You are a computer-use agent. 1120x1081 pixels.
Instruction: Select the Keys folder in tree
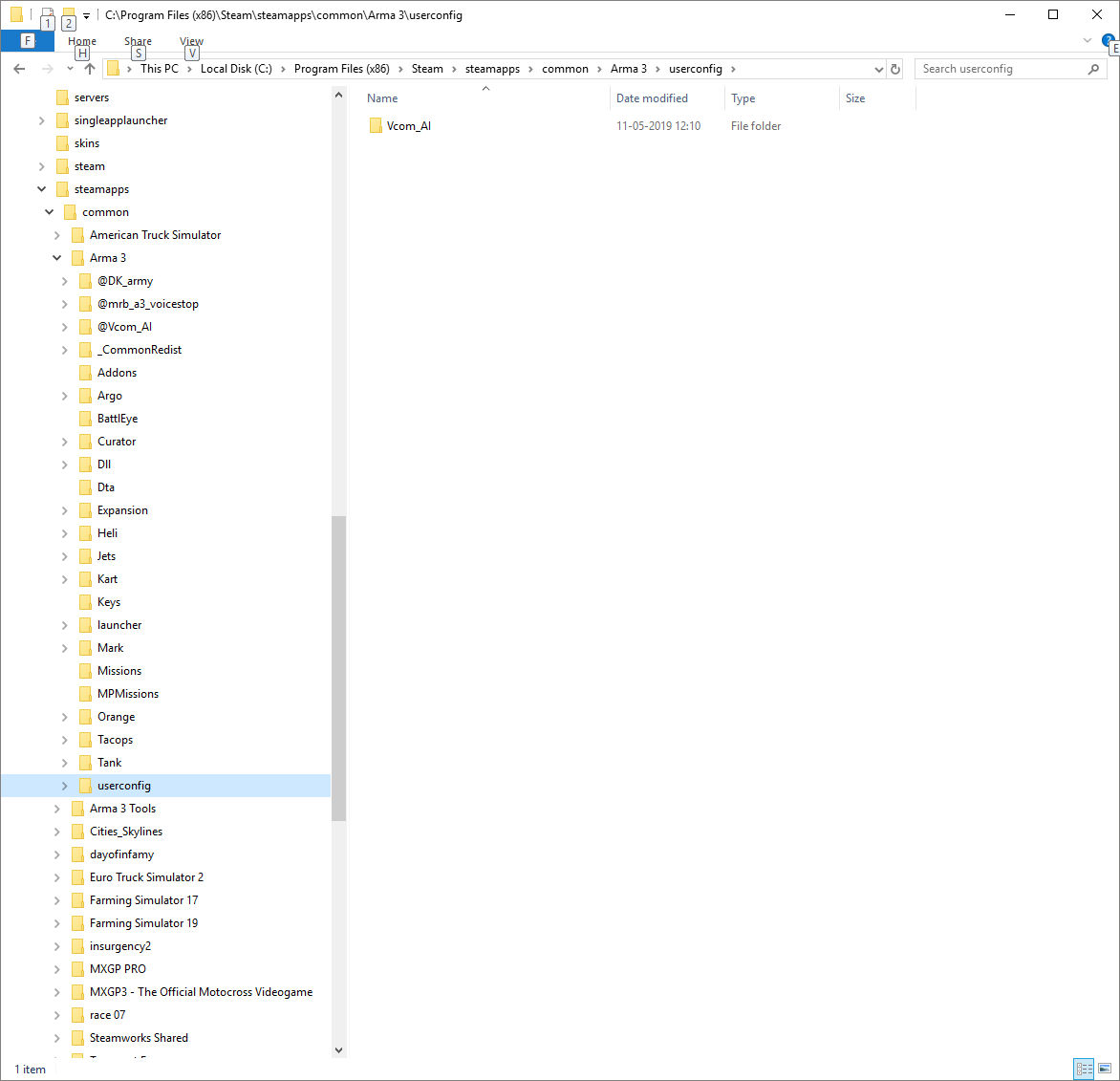coord(109,602)
